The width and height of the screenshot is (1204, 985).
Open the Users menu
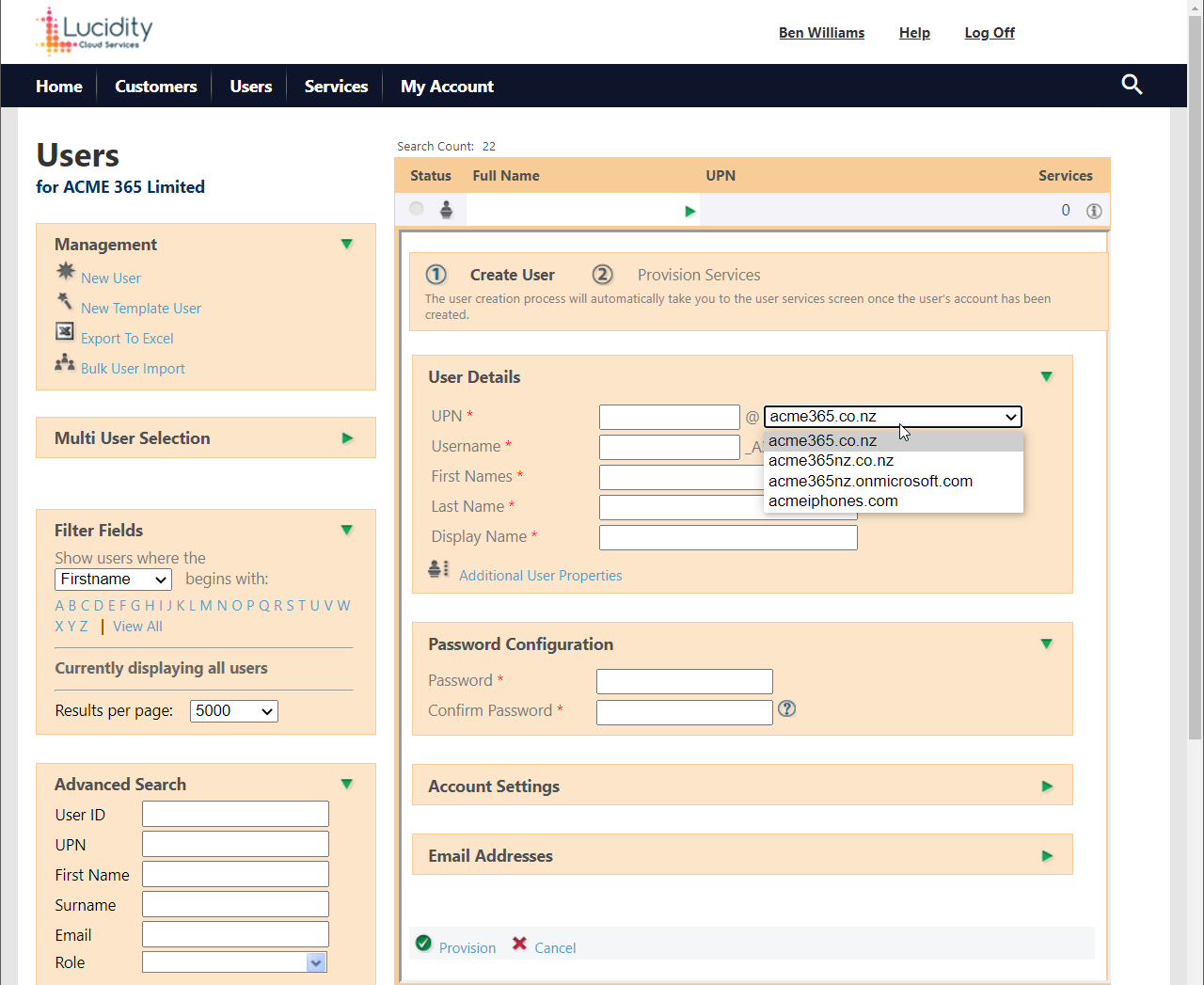coord(251,87)
